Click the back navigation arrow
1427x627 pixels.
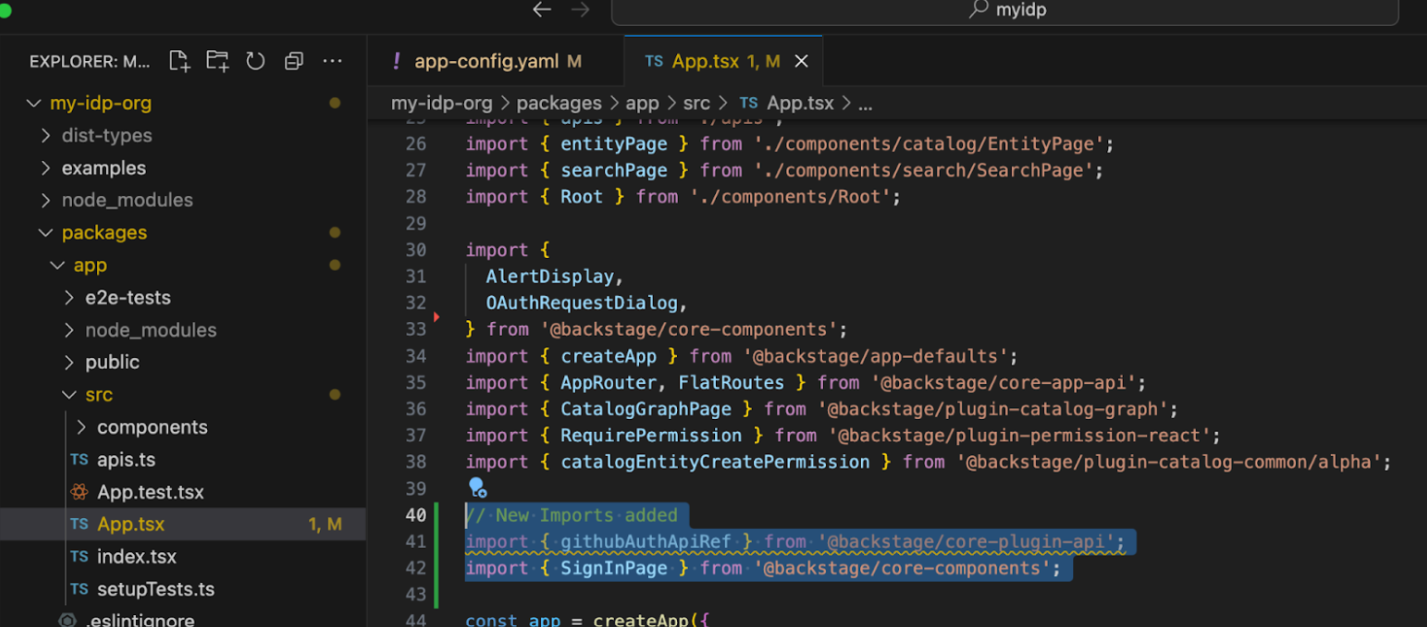coord(542,10)
